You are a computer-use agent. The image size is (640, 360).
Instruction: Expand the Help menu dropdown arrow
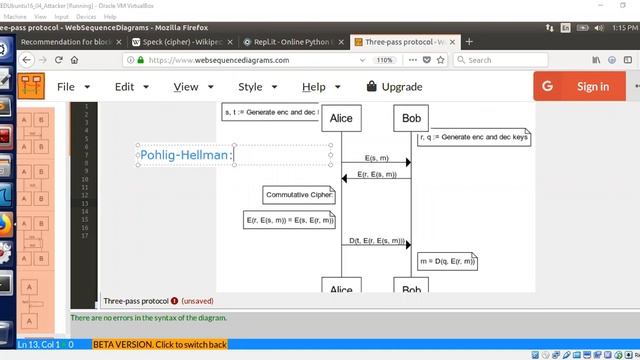click(x=338, y=87)
